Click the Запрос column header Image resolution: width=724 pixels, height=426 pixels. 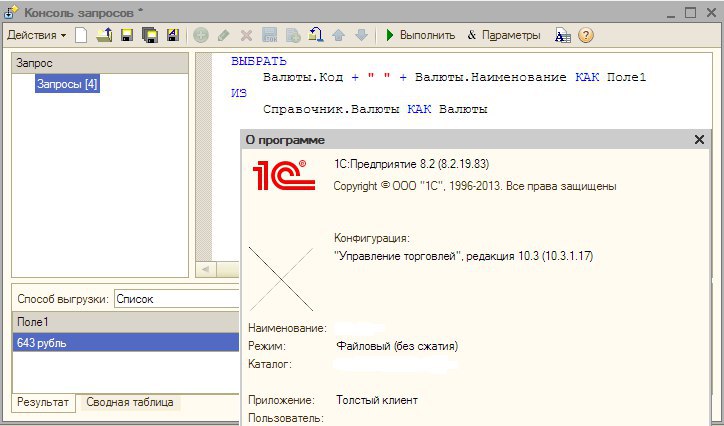click(100, 63)
